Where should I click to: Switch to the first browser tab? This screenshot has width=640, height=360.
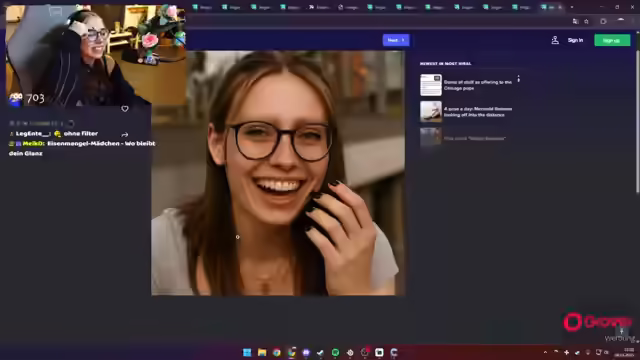[202, 7]
